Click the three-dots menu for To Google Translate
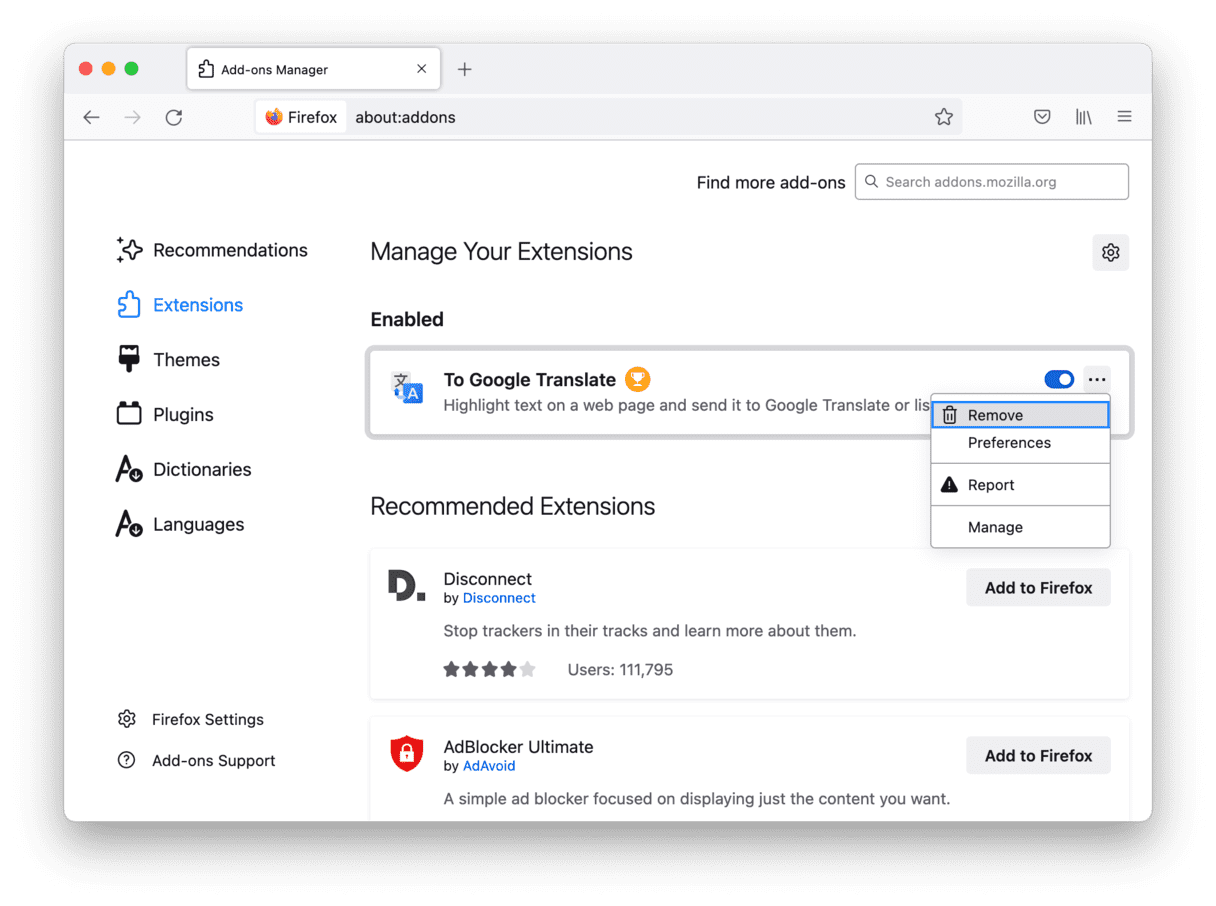Screen dimensions: 1216x906 click(1097, 379)
